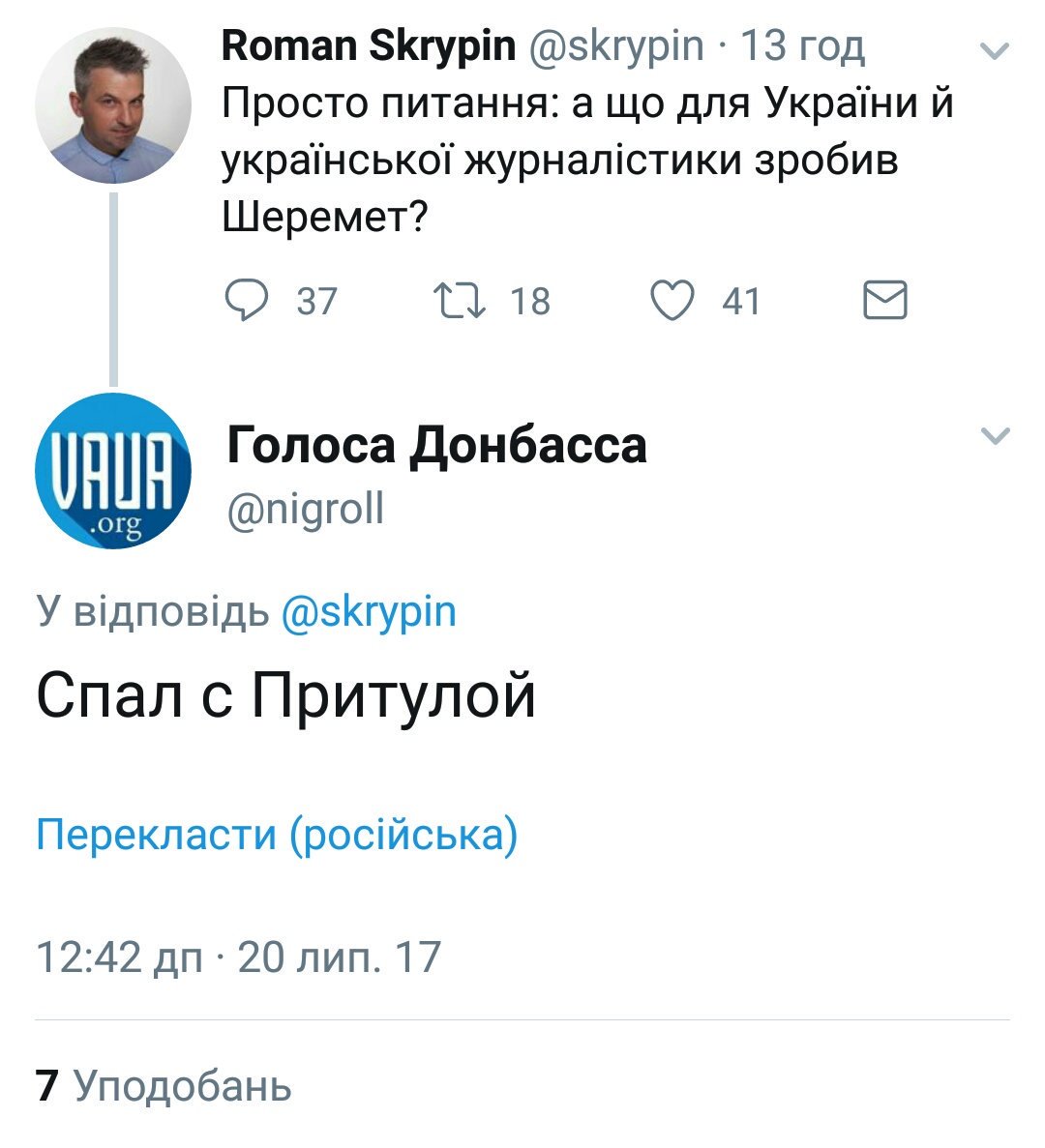Open the chevron menu on Голоса Донбасса's reply
This screenshot has width=1045, height=1148.
click(x=995, y=436)
